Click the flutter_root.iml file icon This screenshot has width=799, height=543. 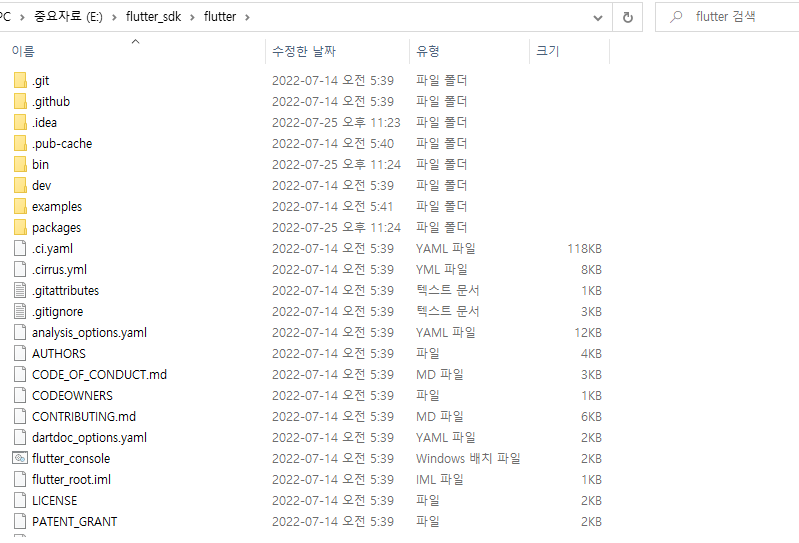pyautogui.click(x=20, y=479)
